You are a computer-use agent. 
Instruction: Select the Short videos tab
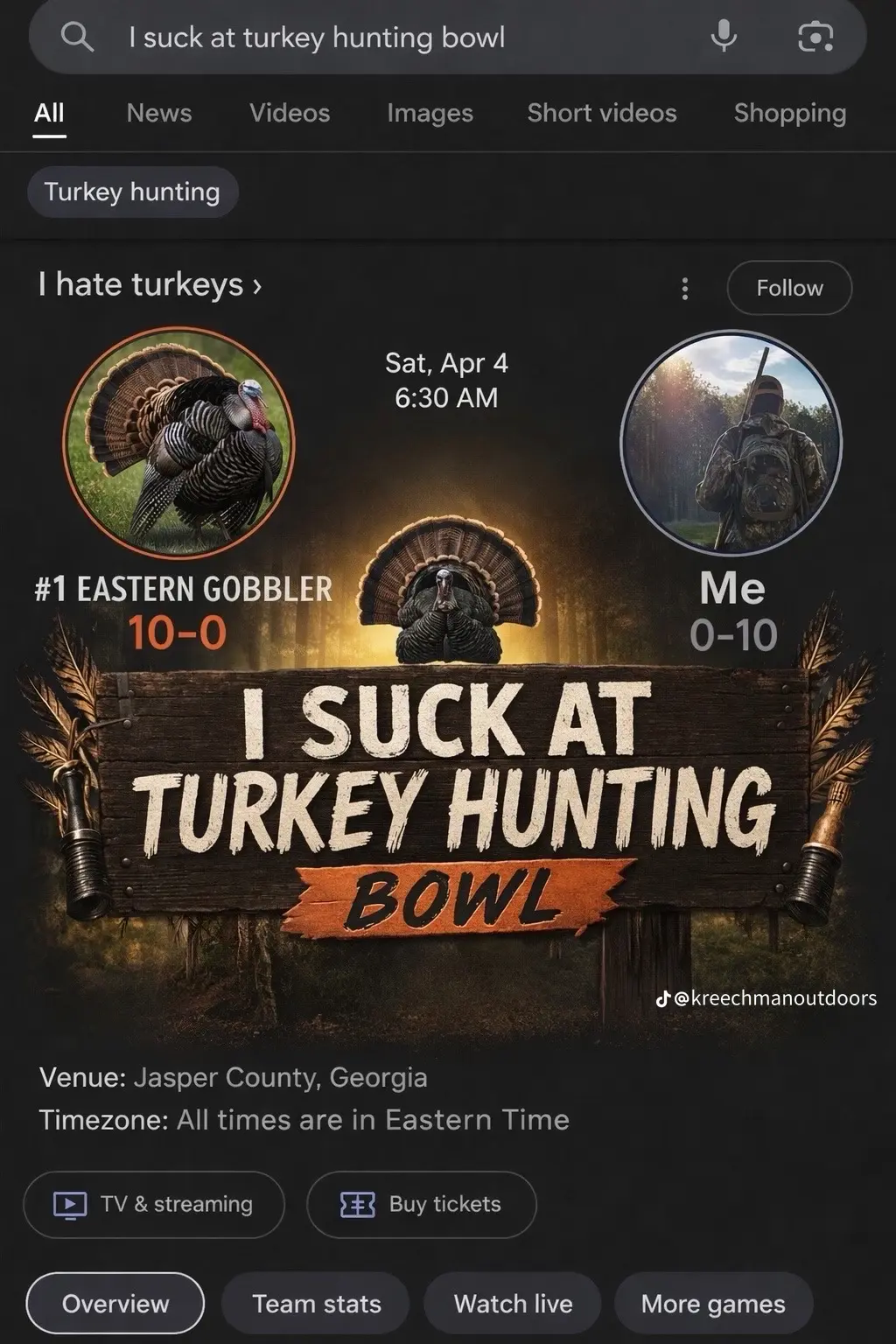[x=602, y=113]
